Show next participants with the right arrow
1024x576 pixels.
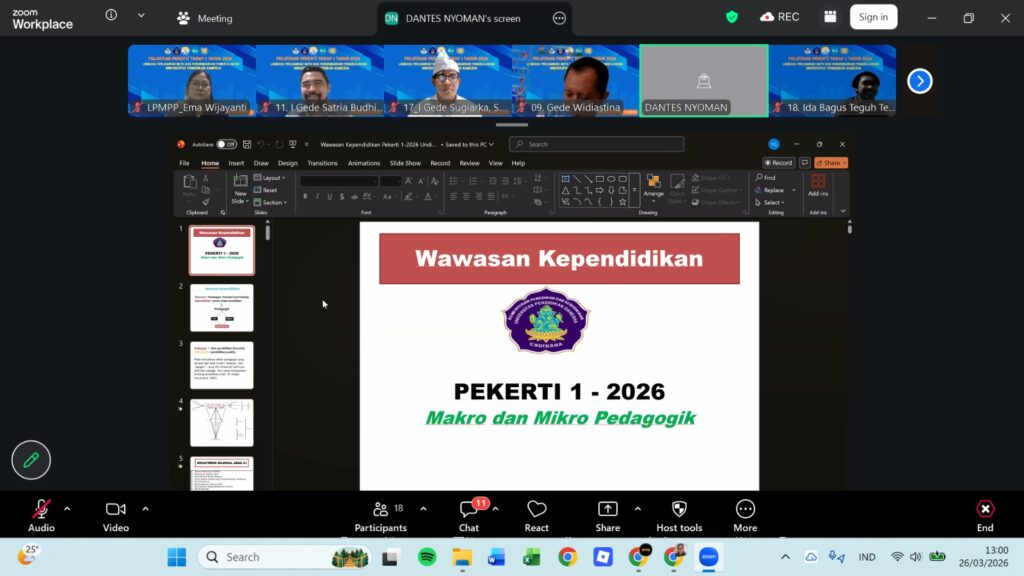coord(919,81)
